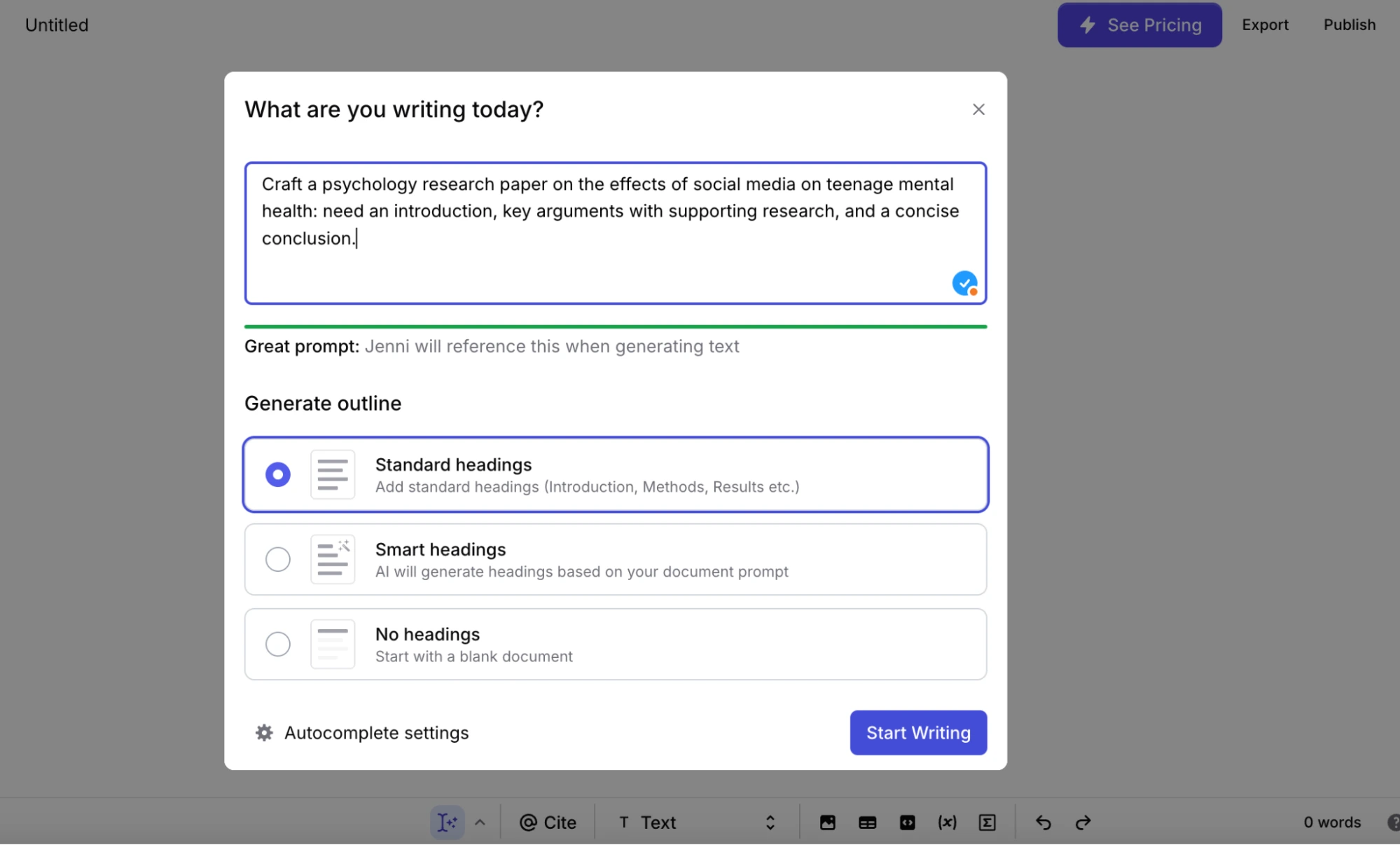The image size is (1400, 845).
Task: Insert a sigma equation block
Action: (987, 822)
